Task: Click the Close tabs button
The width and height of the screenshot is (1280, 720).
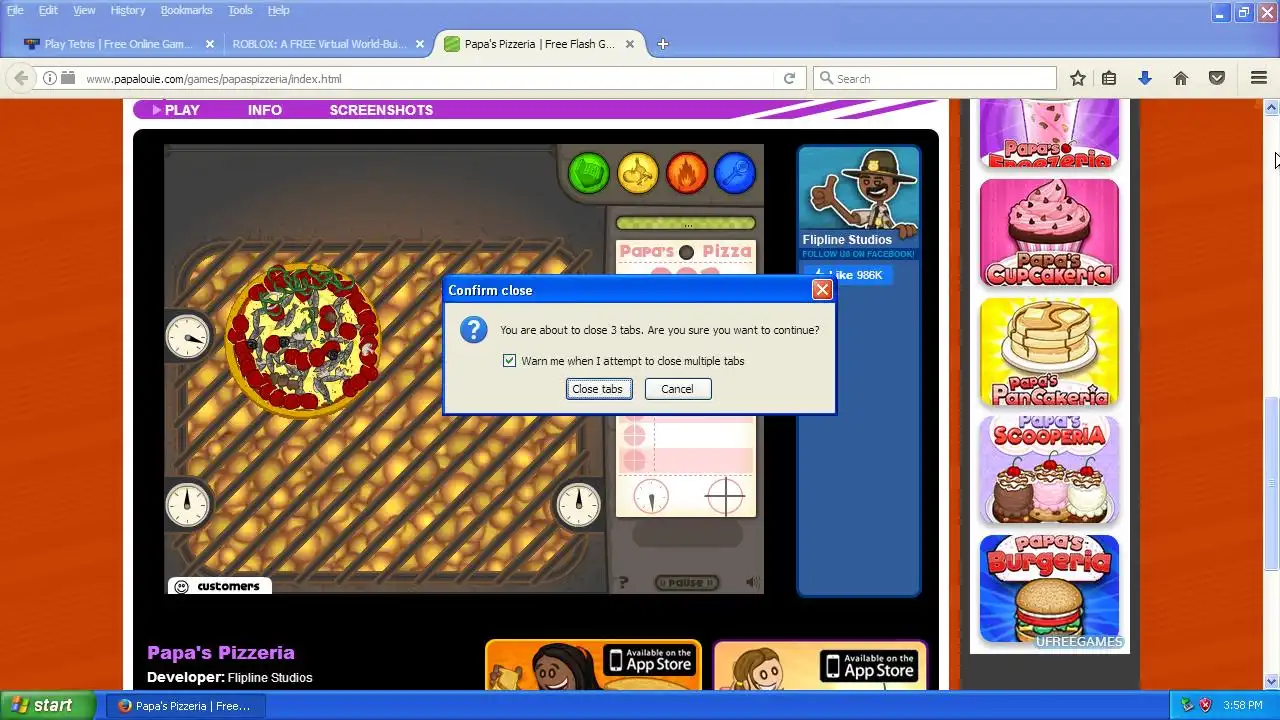Action: tap(598, 389)
